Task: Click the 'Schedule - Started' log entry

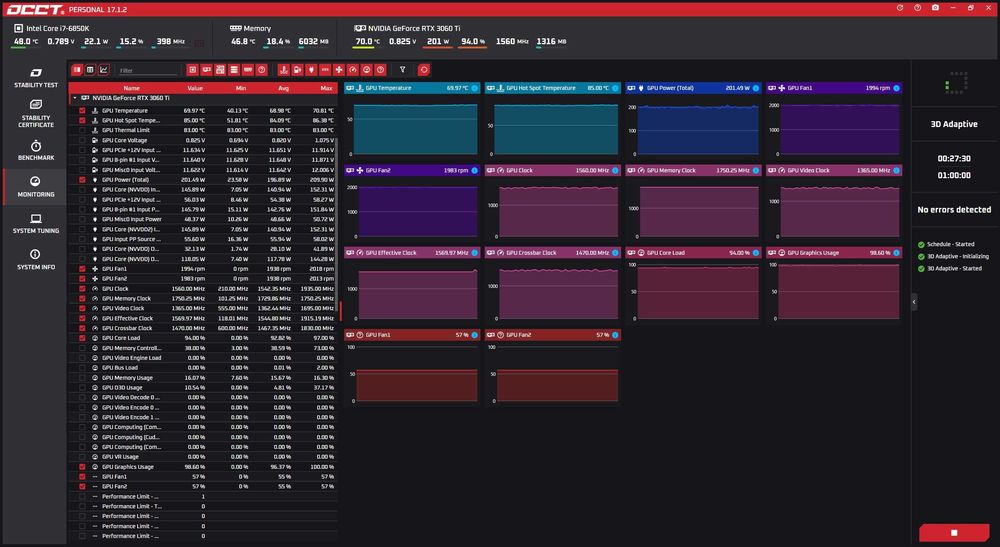Action: (946, 244)
